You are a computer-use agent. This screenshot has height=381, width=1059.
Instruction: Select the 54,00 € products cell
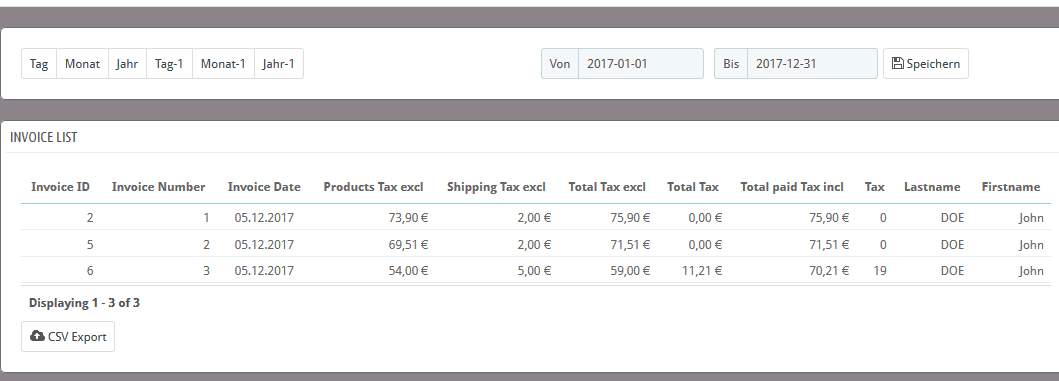pyautogui.click(x=408, y=270)
